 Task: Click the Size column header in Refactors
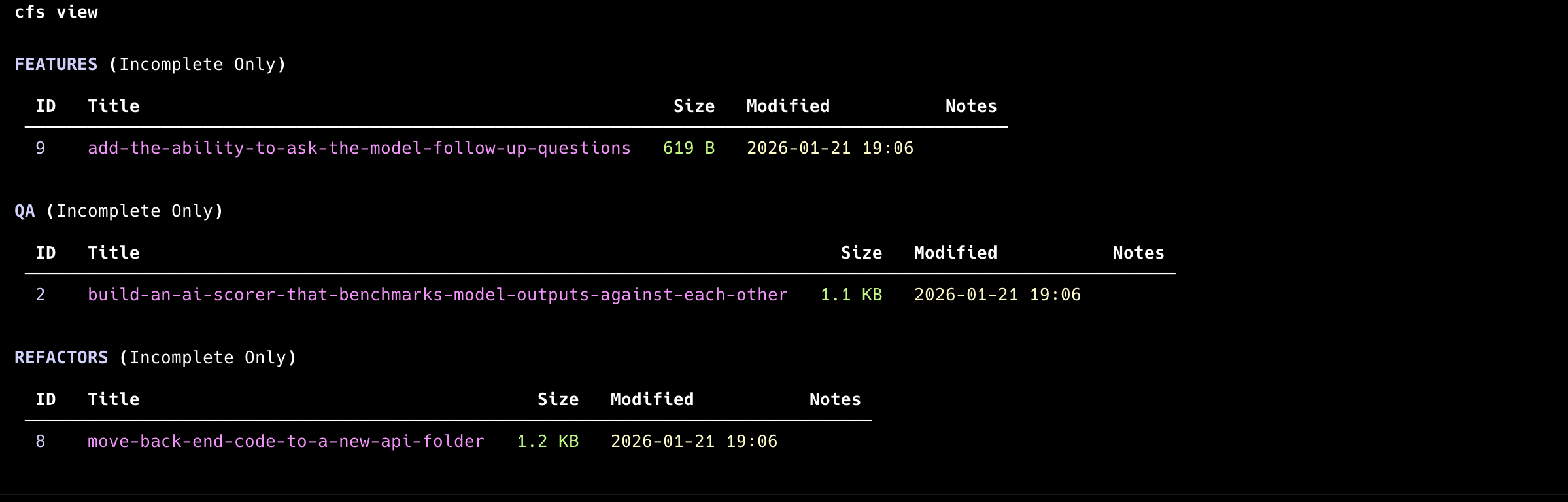coord(558,400)
